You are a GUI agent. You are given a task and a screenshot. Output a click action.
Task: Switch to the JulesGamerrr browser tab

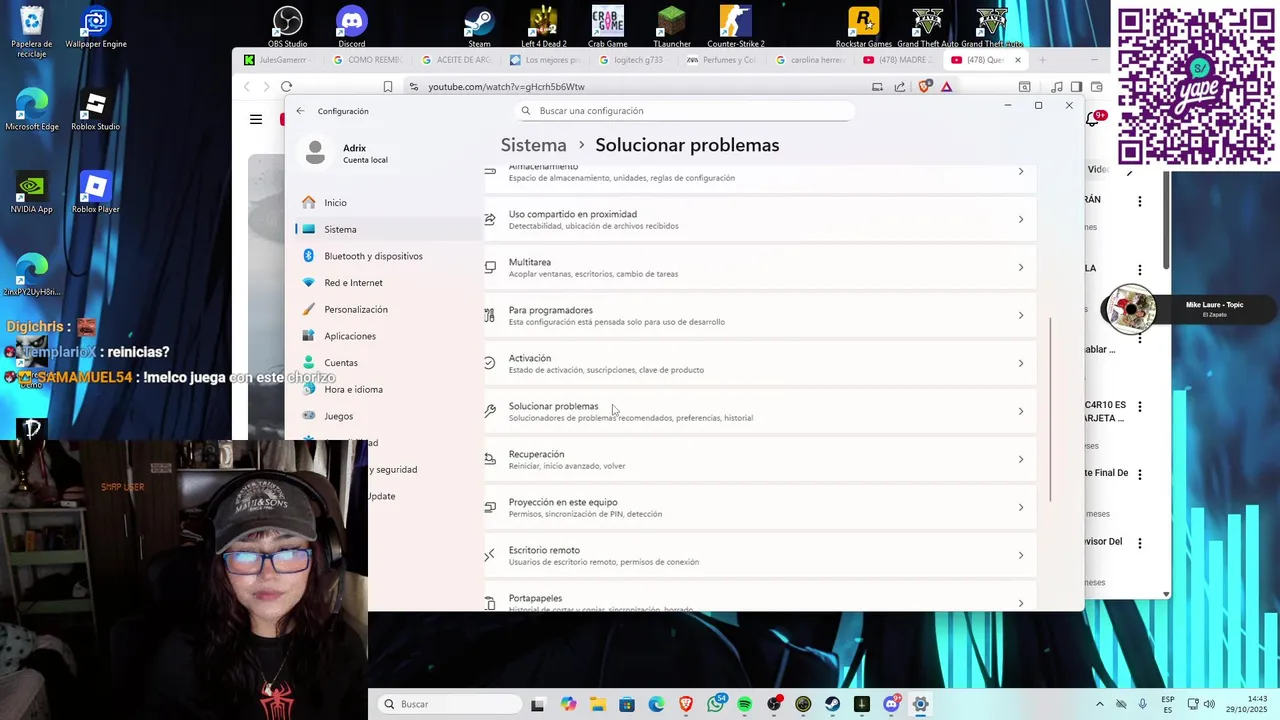(x=276, y=60)
